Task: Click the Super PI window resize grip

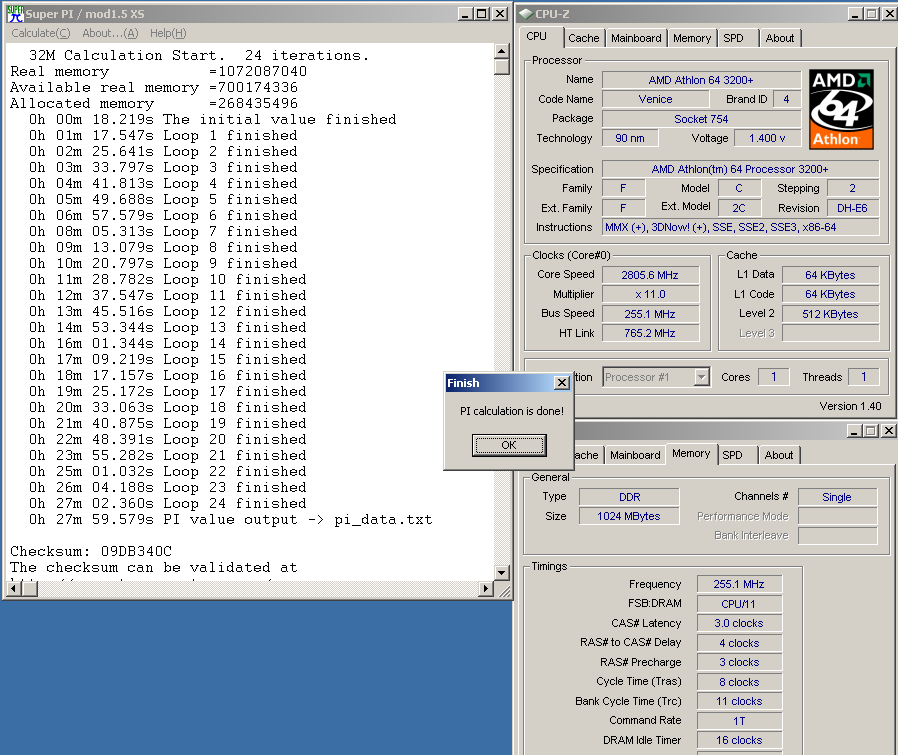Action: (503, 591)
